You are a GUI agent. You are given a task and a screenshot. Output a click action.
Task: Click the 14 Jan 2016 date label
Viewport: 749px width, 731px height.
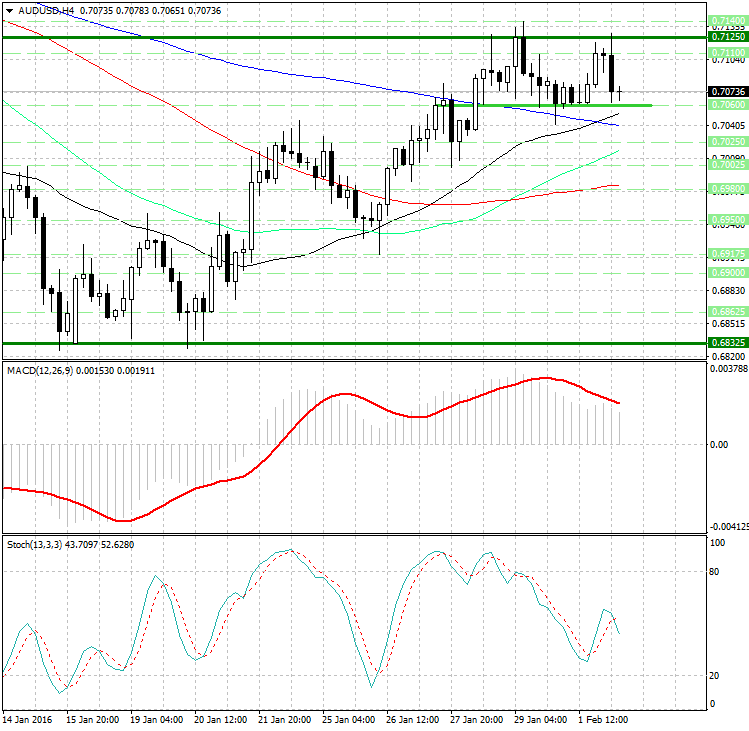(x=28, y=719)
